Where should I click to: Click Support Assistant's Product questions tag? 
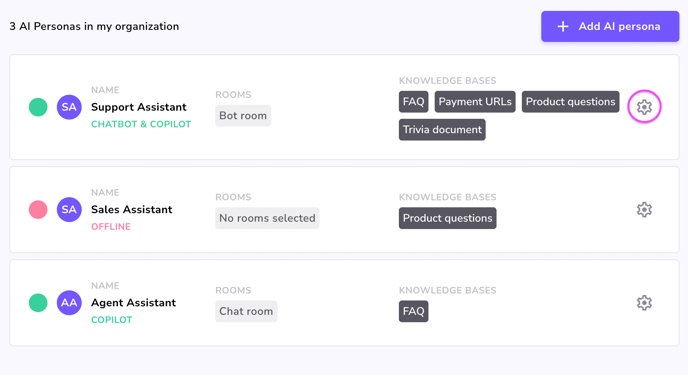click(570, 102)
